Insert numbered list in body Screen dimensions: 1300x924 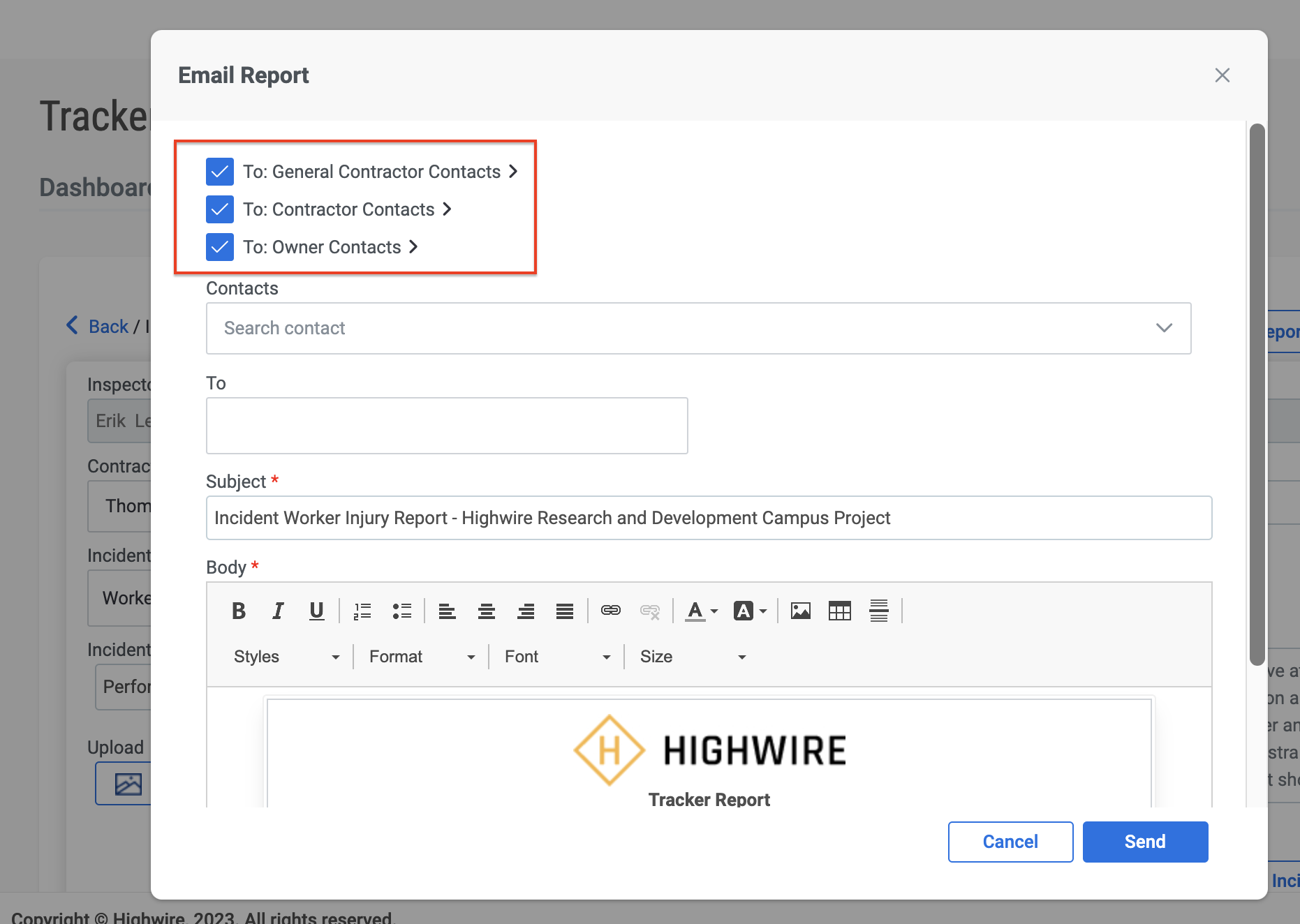[x=363, y=611]
